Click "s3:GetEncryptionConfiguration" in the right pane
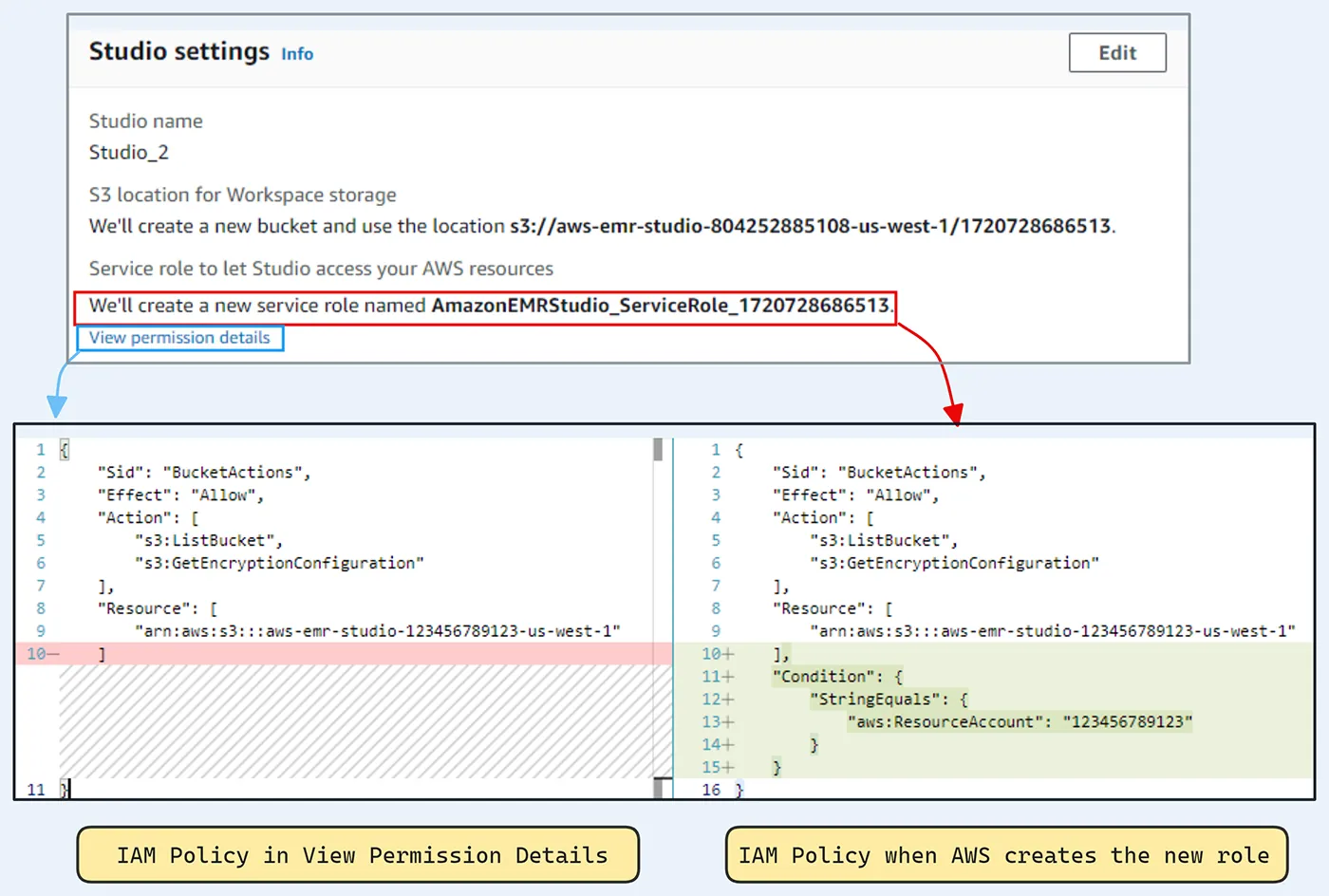Screen dimensions: 1329x896 click(x=954, y=564)
